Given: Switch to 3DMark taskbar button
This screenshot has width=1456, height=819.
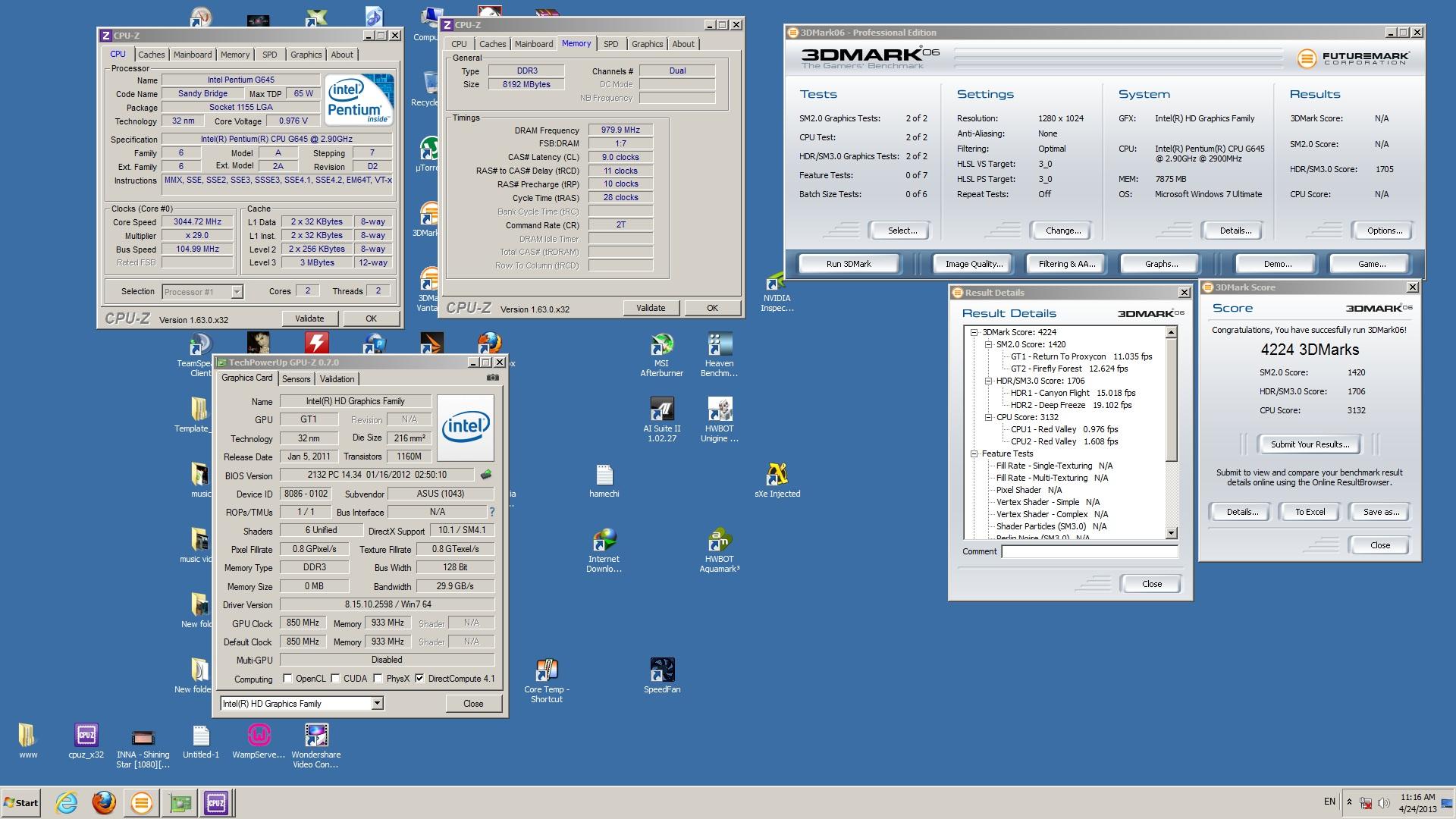Looking at the screenshot, I should pos(141,802).
